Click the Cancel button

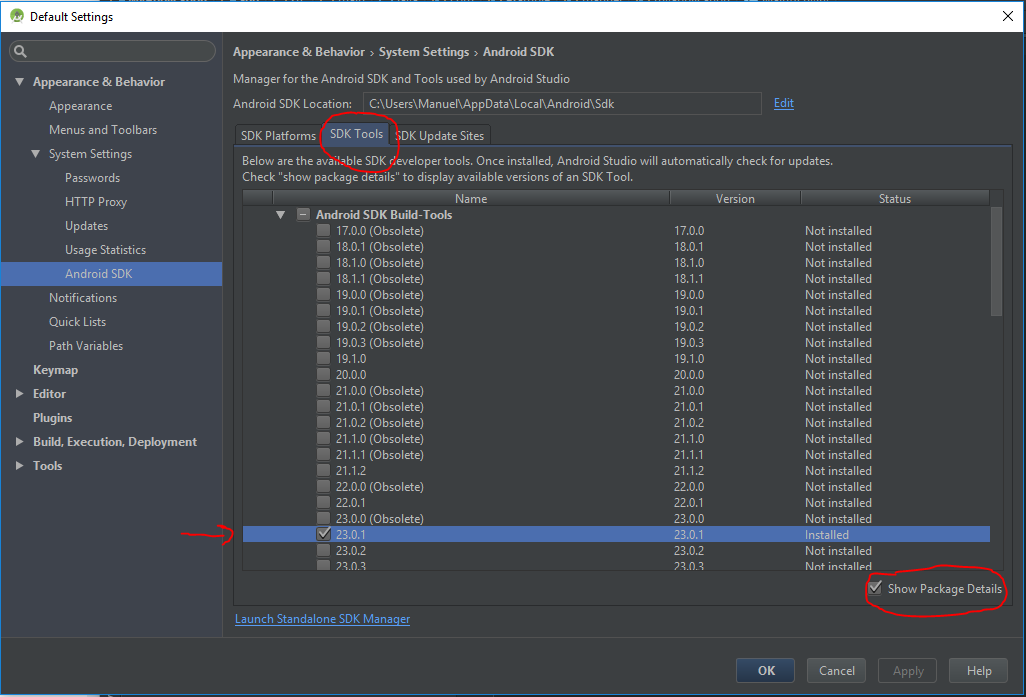point(836,671)
